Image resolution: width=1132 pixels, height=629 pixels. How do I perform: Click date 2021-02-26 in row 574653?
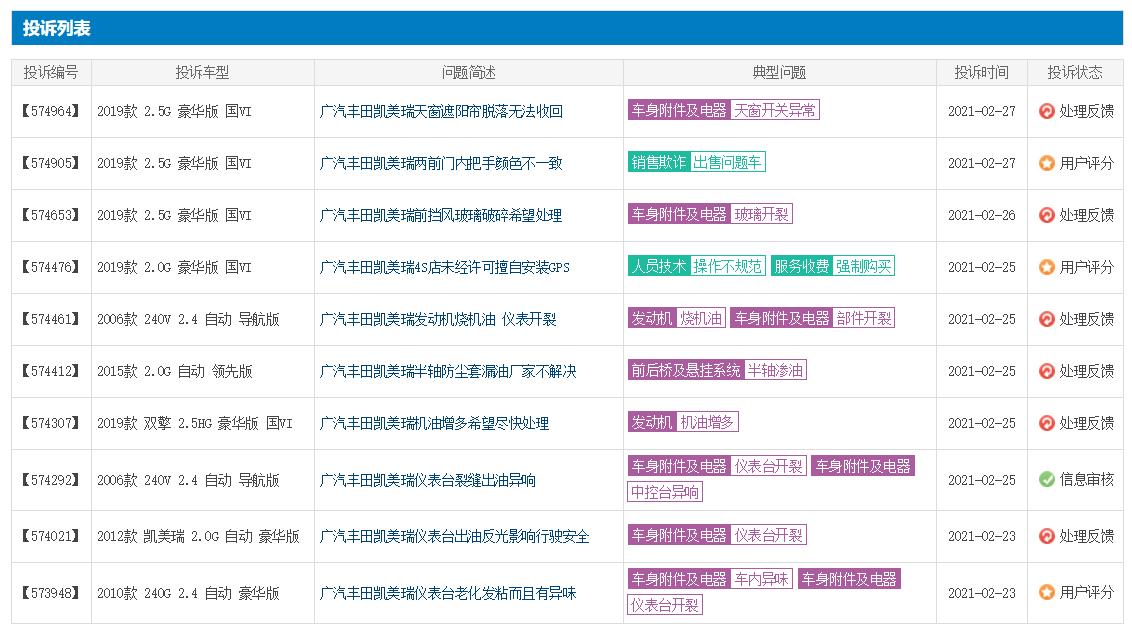[x=981, y=215]
